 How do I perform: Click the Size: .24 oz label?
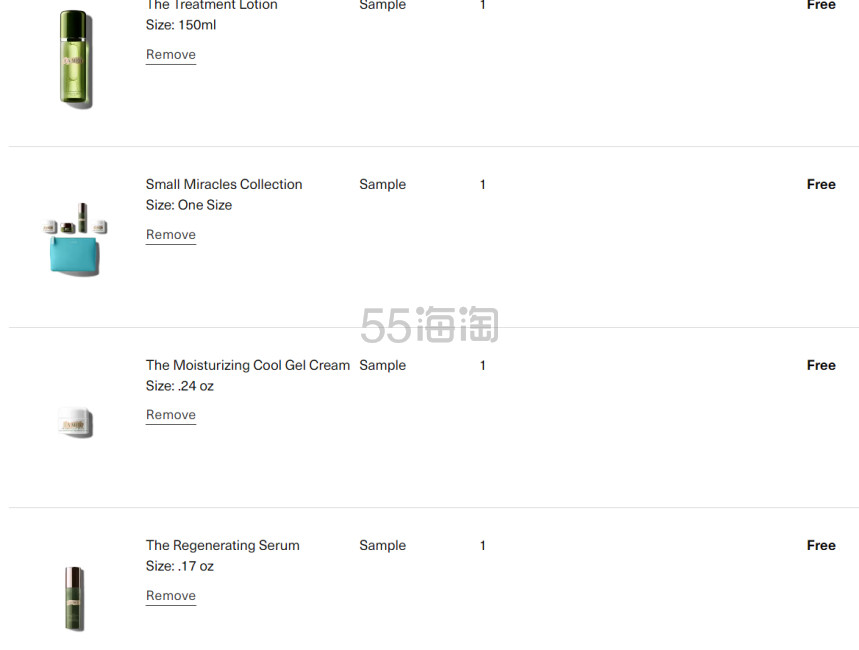tap(179, 386)
